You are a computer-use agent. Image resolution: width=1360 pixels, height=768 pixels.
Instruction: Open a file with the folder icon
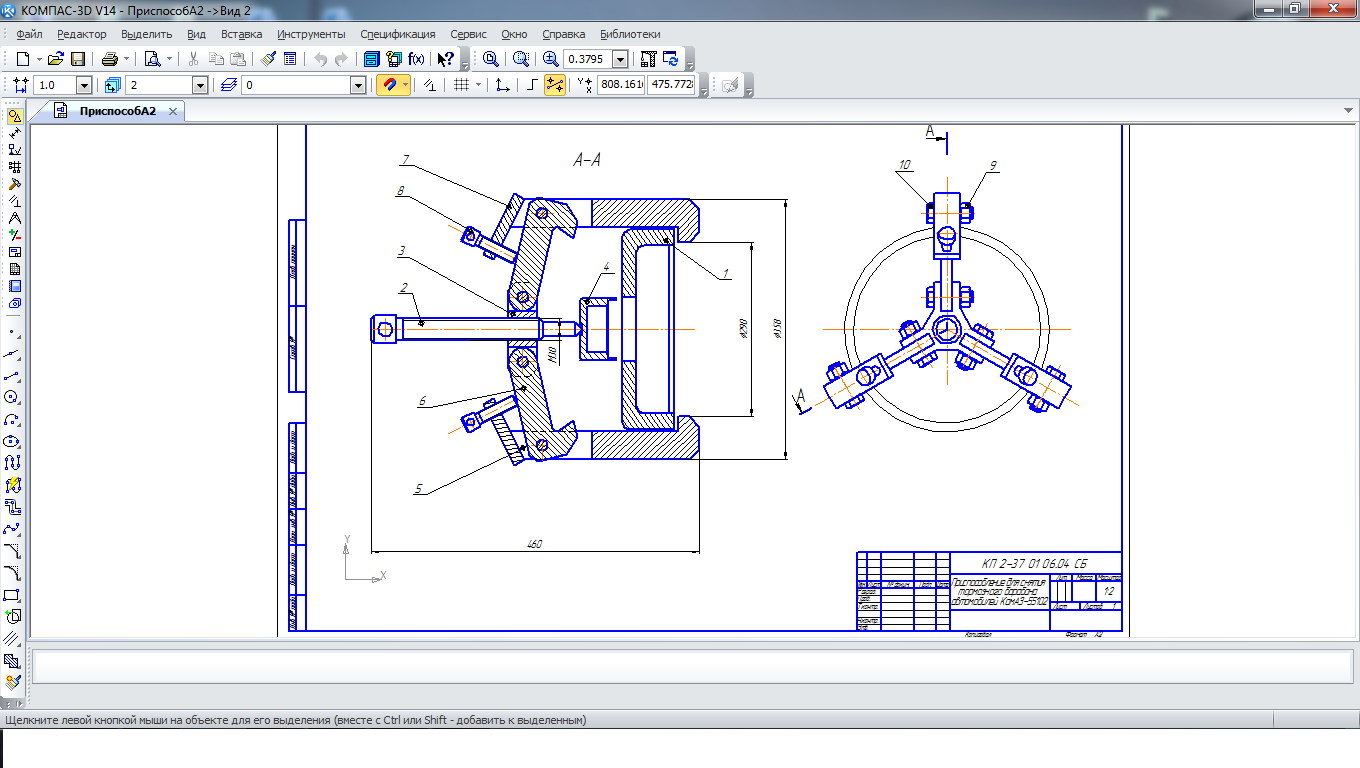56,59
